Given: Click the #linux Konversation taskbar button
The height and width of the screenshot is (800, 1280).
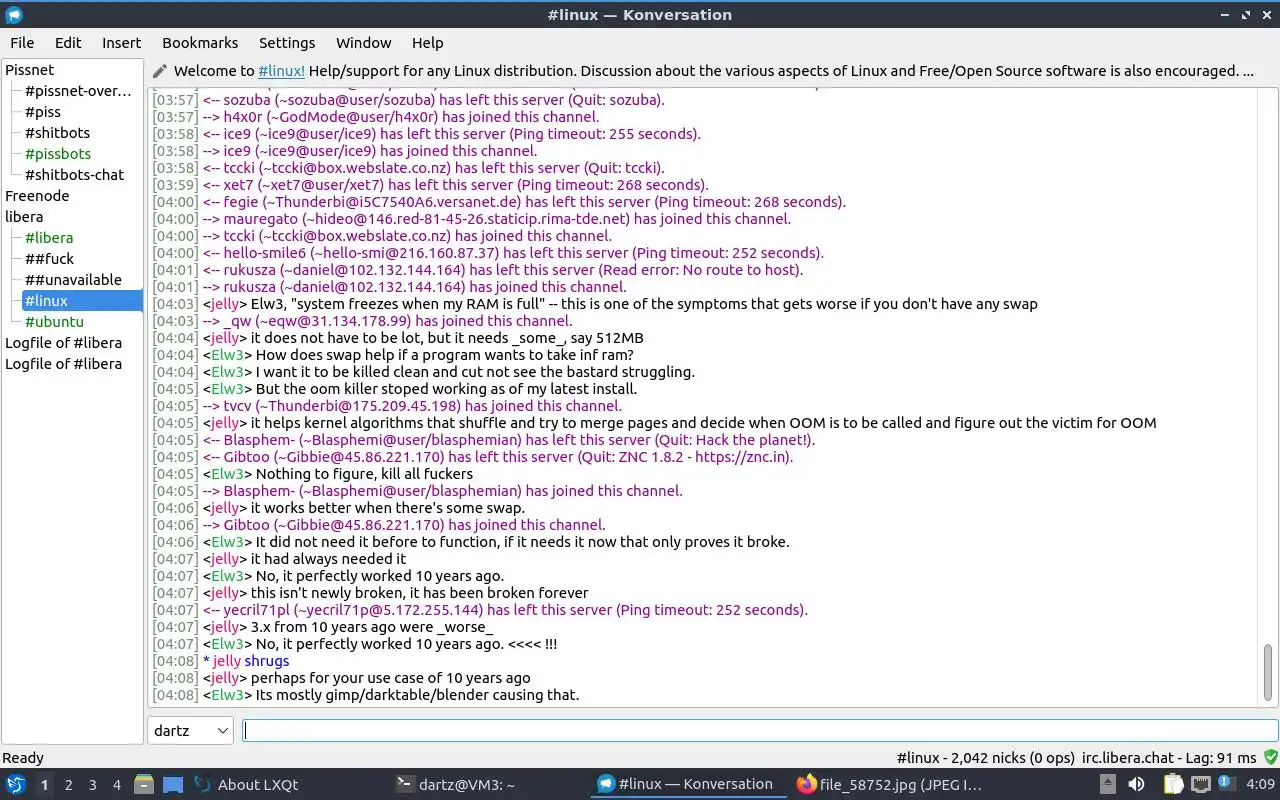Looking at the screenshot, I should coord(689,784).
